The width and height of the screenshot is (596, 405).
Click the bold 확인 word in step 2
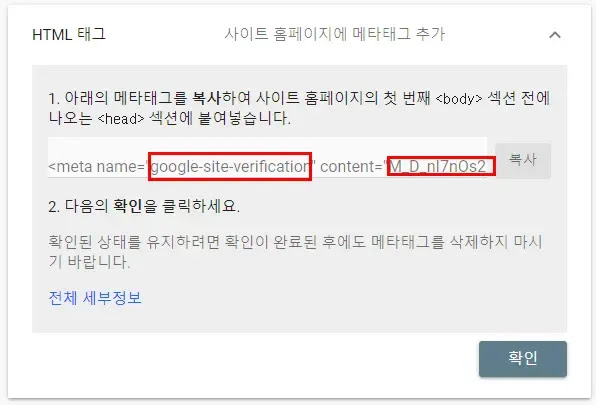point(128,206)
